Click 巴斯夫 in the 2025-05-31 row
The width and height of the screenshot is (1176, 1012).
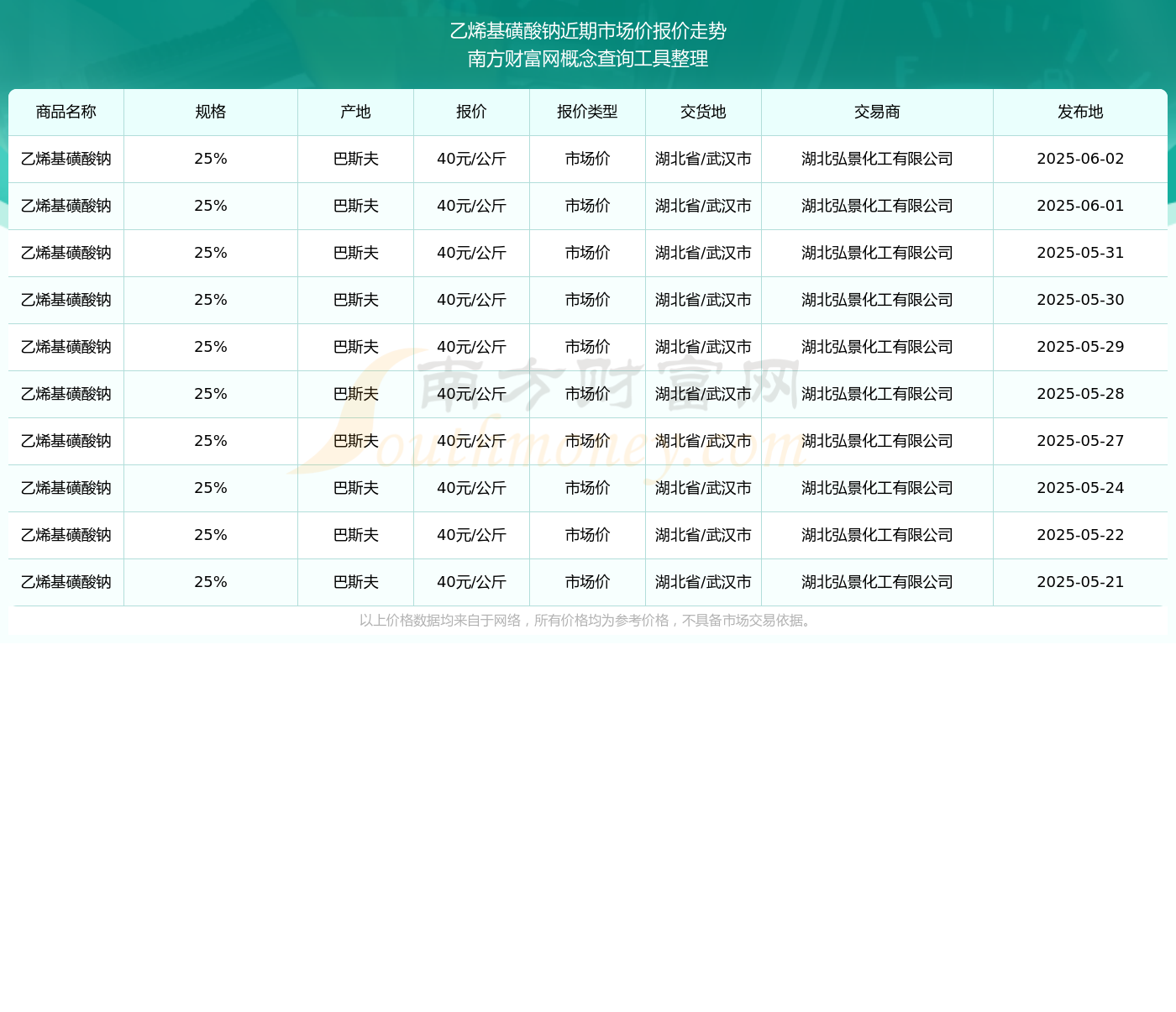[x=355, y=253]
